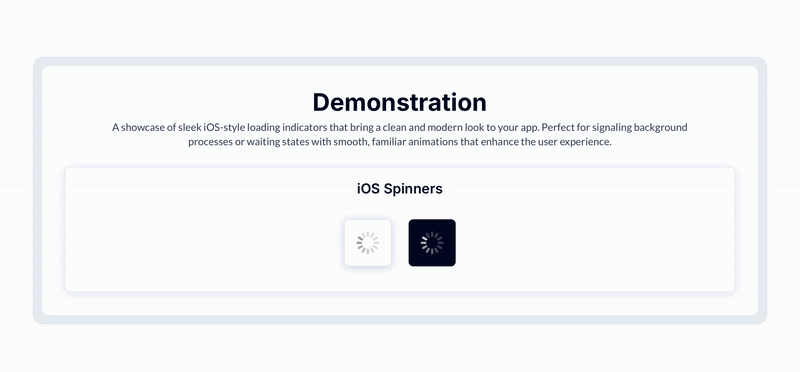The image size is (800, 372).
Task: Click the "iOS Spinners" section title
Action: [399, 189]
